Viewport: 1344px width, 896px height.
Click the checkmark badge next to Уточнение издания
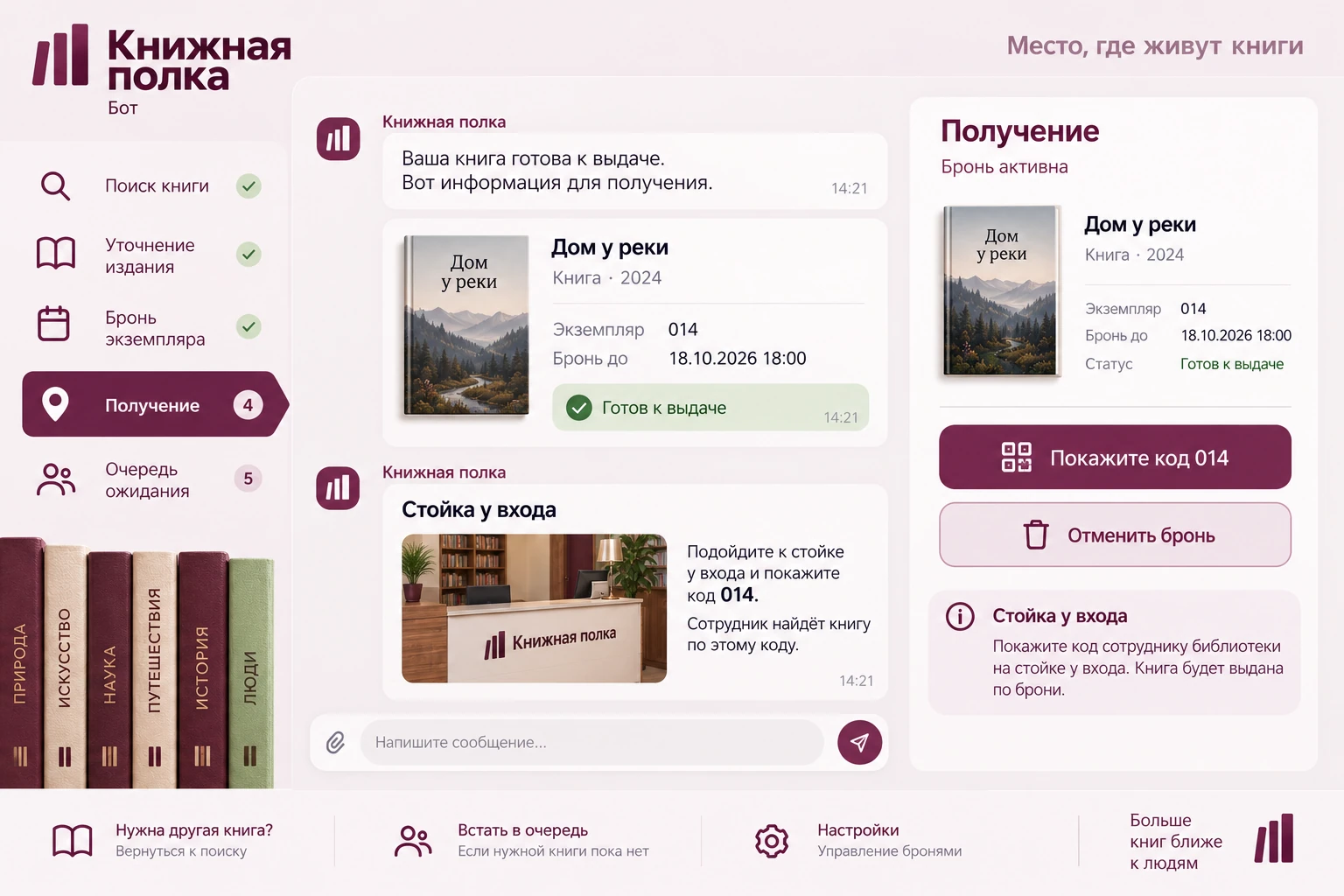249,255
